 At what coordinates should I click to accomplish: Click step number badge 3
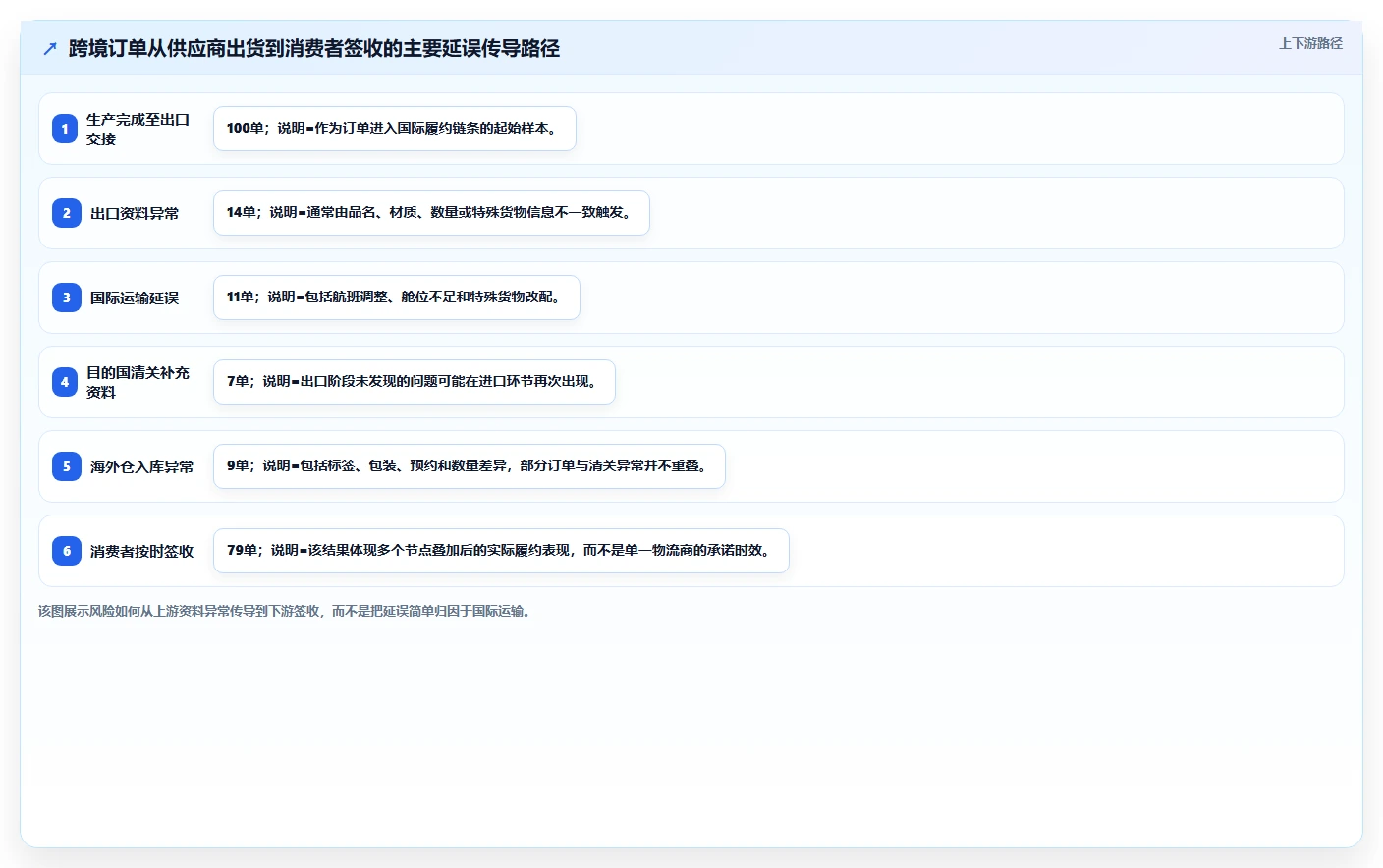pyautogui.click(x=67, y=298)
